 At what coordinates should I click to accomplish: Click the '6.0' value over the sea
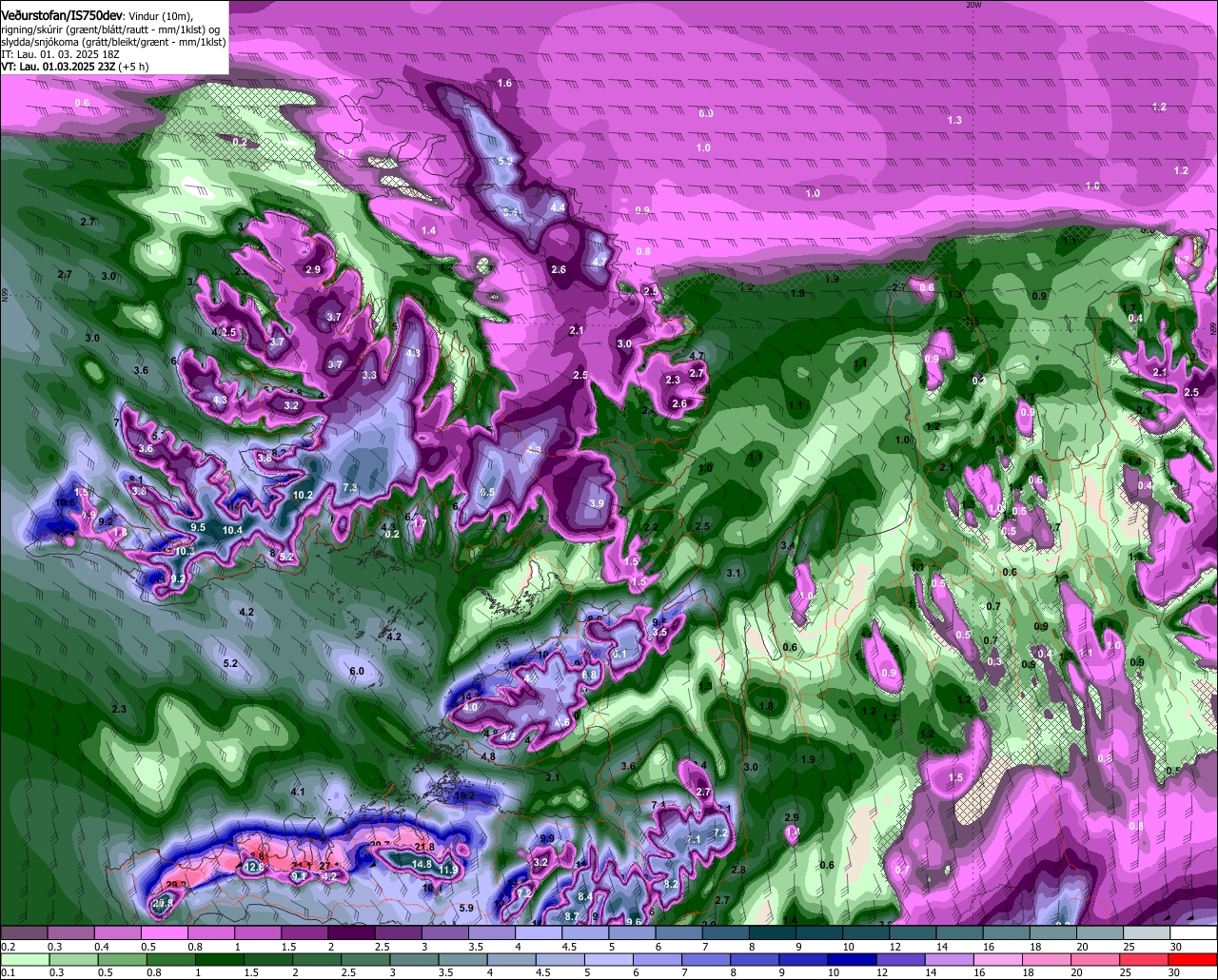click(357, 671)
